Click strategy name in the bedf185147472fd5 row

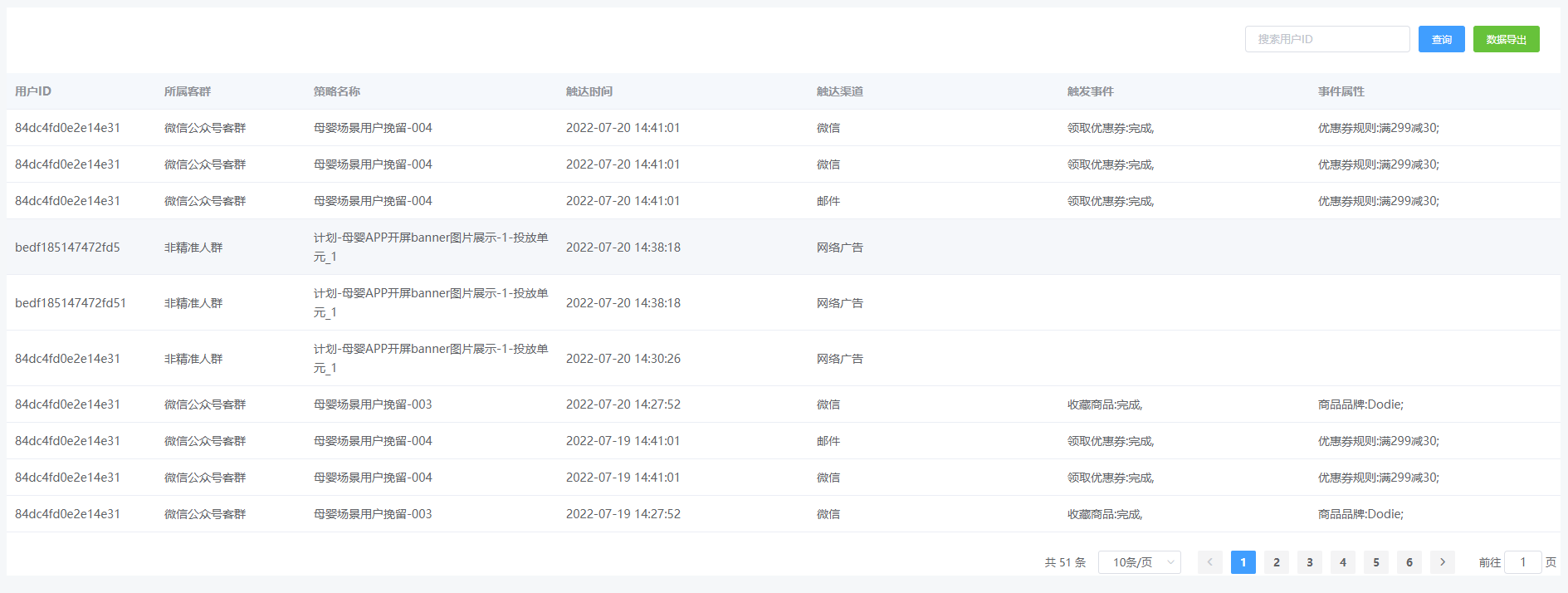click(x=431, y=247)
